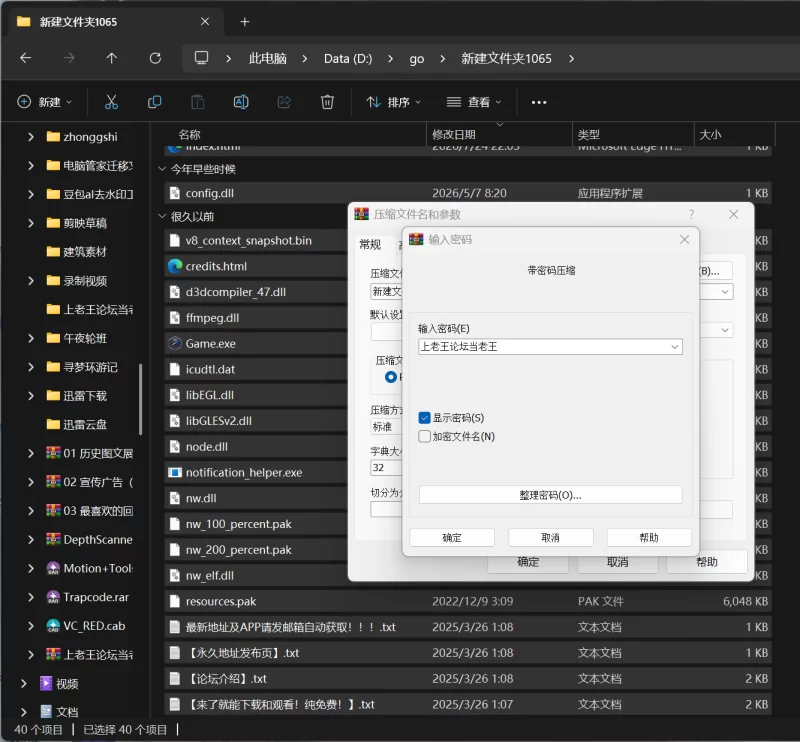Close the 输入密码 dialog

click(684, 239)
